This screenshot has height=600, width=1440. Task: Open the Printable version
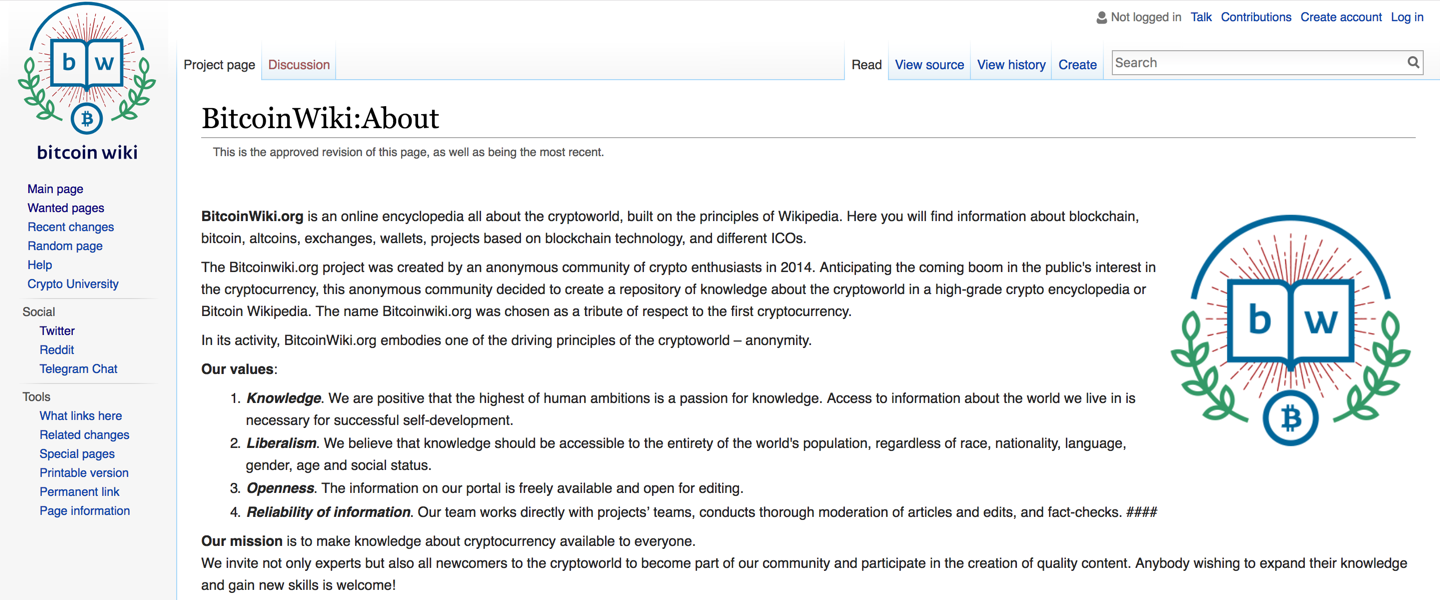click(x=83, y=472)
